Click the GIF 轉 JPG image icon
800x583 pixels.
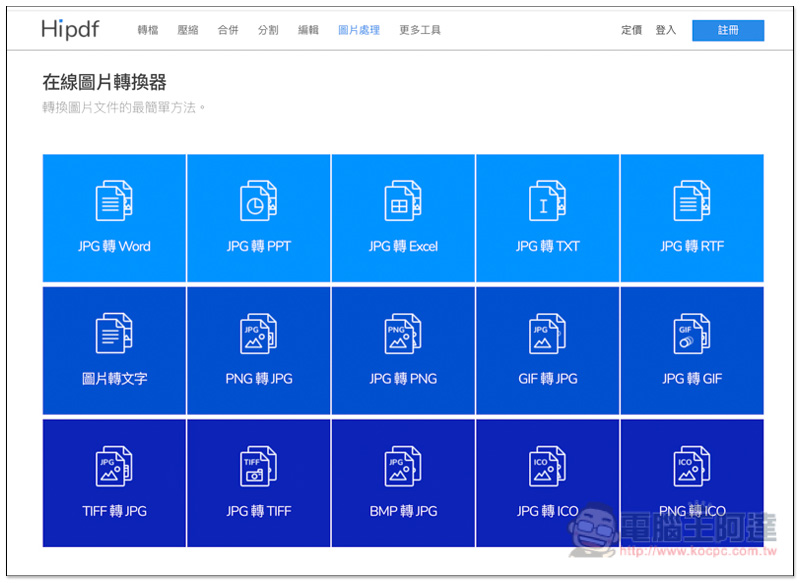click(547, 333)
